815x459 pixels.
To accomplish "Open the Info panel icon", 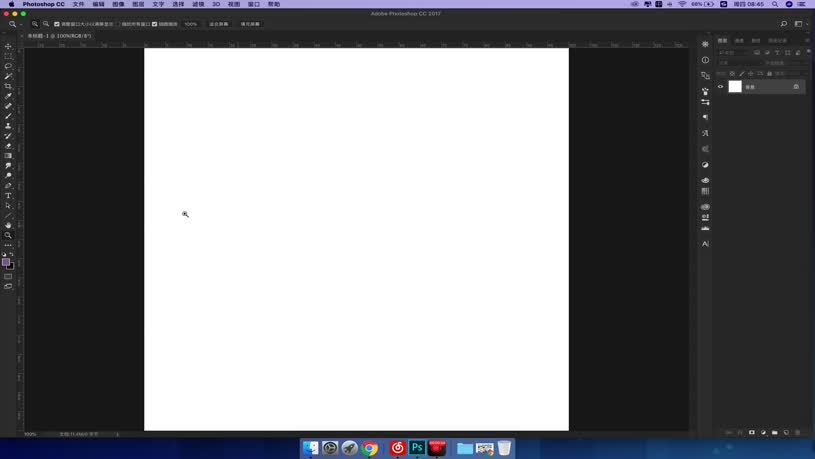I will [705, 60].
